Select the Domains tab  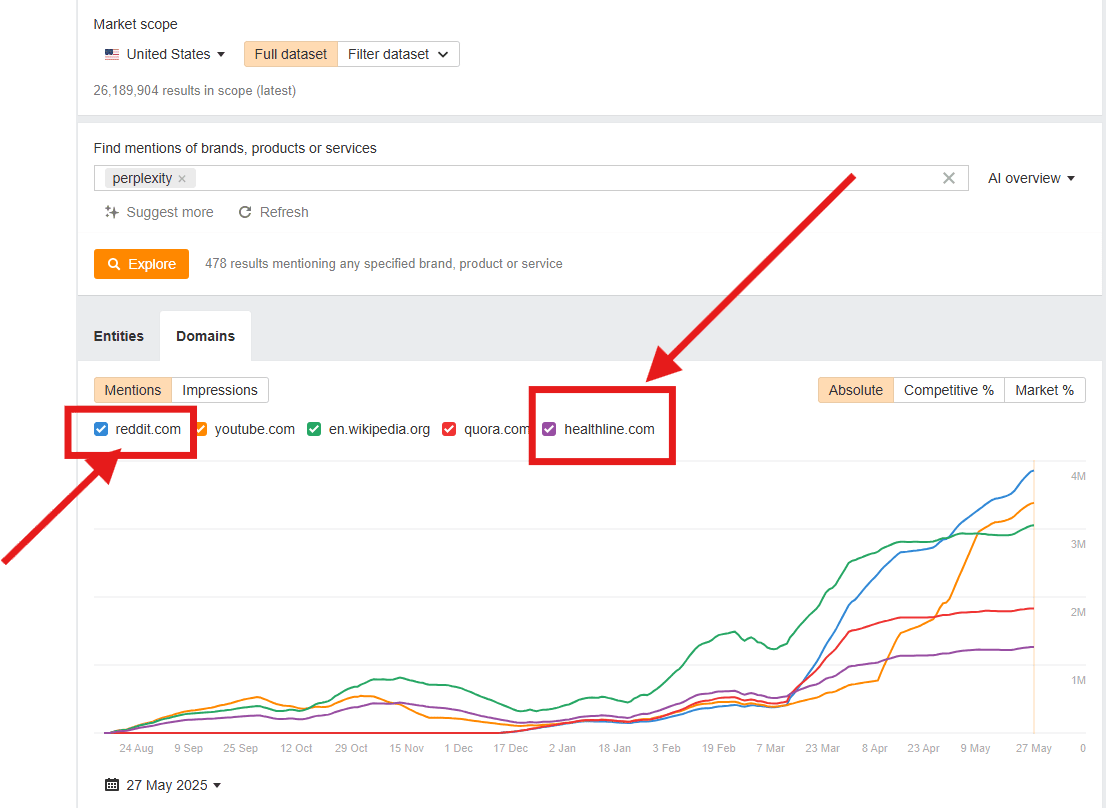click(205, 336)
